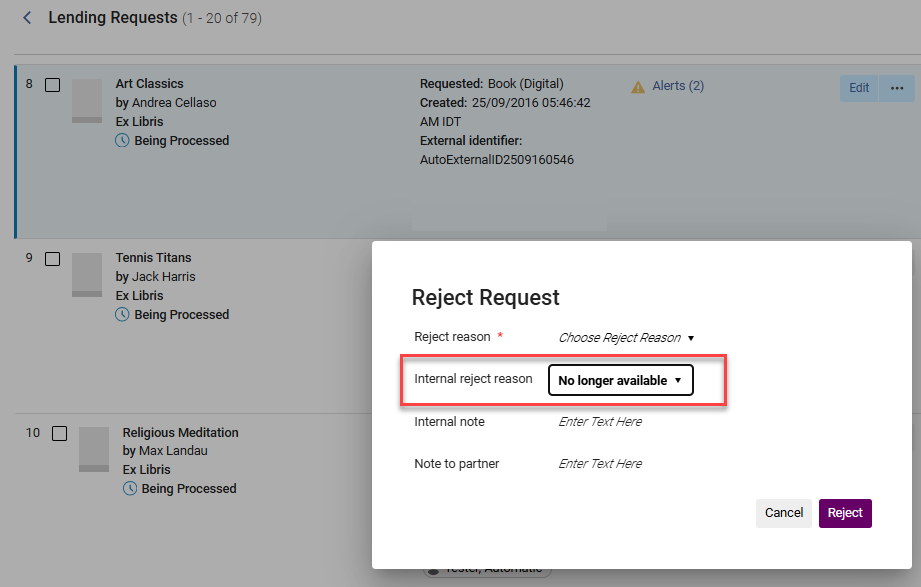
Task: Click the Internal note text field
Action: (x=600, y=422)
